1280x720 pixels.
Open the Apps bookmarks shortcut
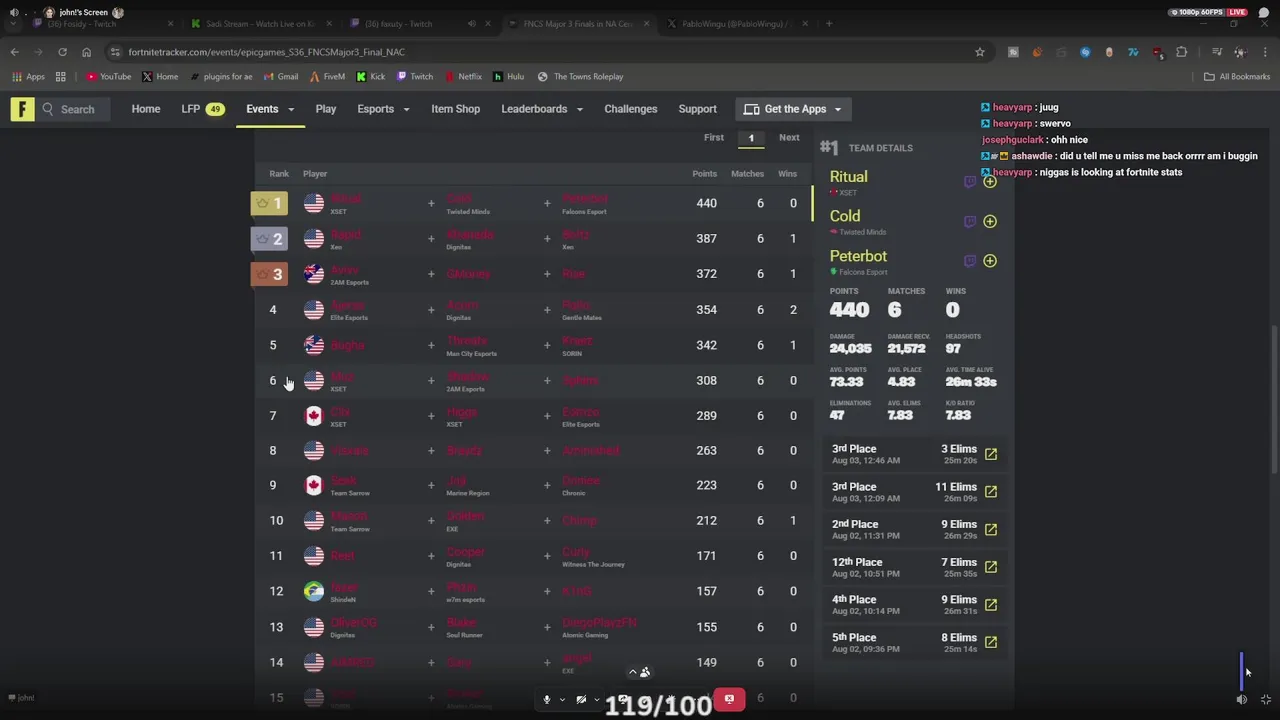click(28, 76)
